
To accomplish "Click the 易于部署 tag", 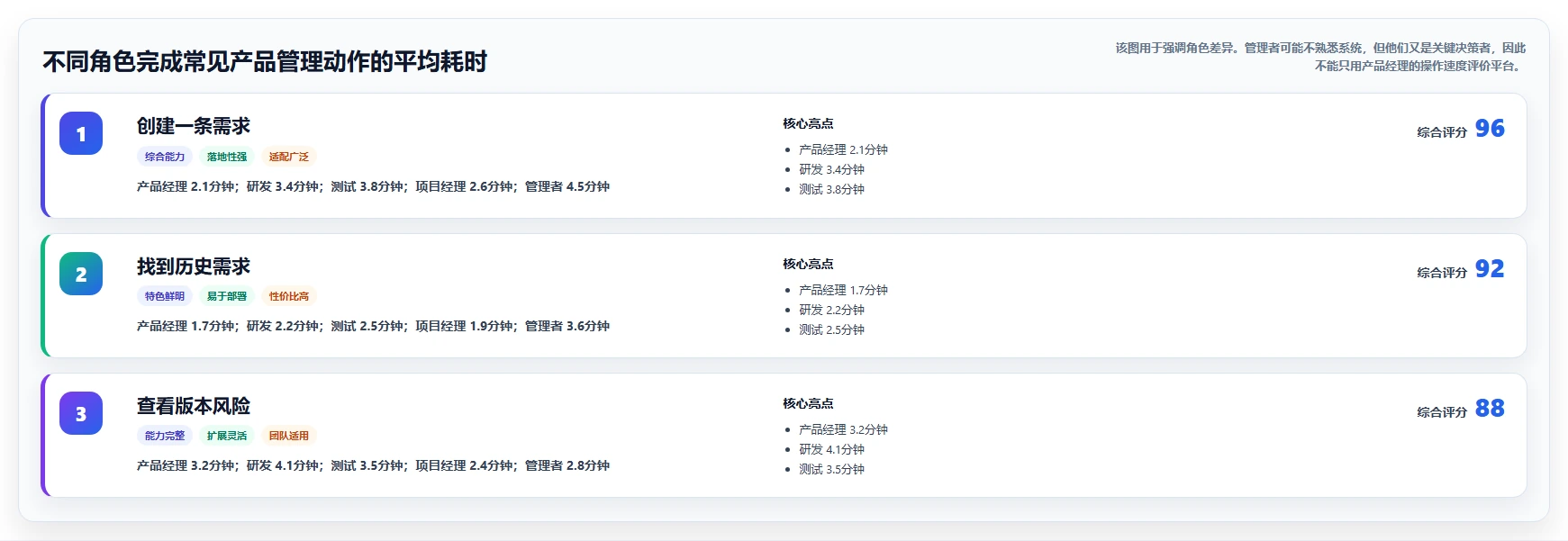I will click(x=227, y=296).
